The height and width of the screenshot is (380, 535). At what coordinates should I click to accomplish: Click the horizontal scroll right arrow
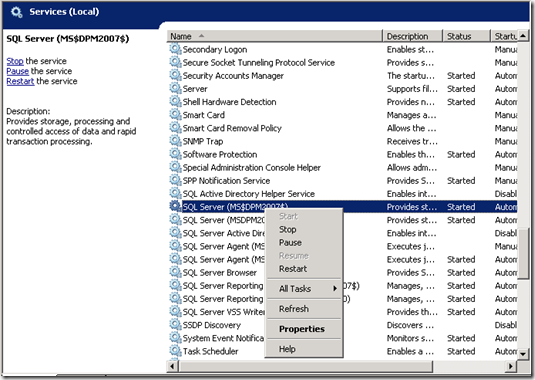(x=511, y=366)
